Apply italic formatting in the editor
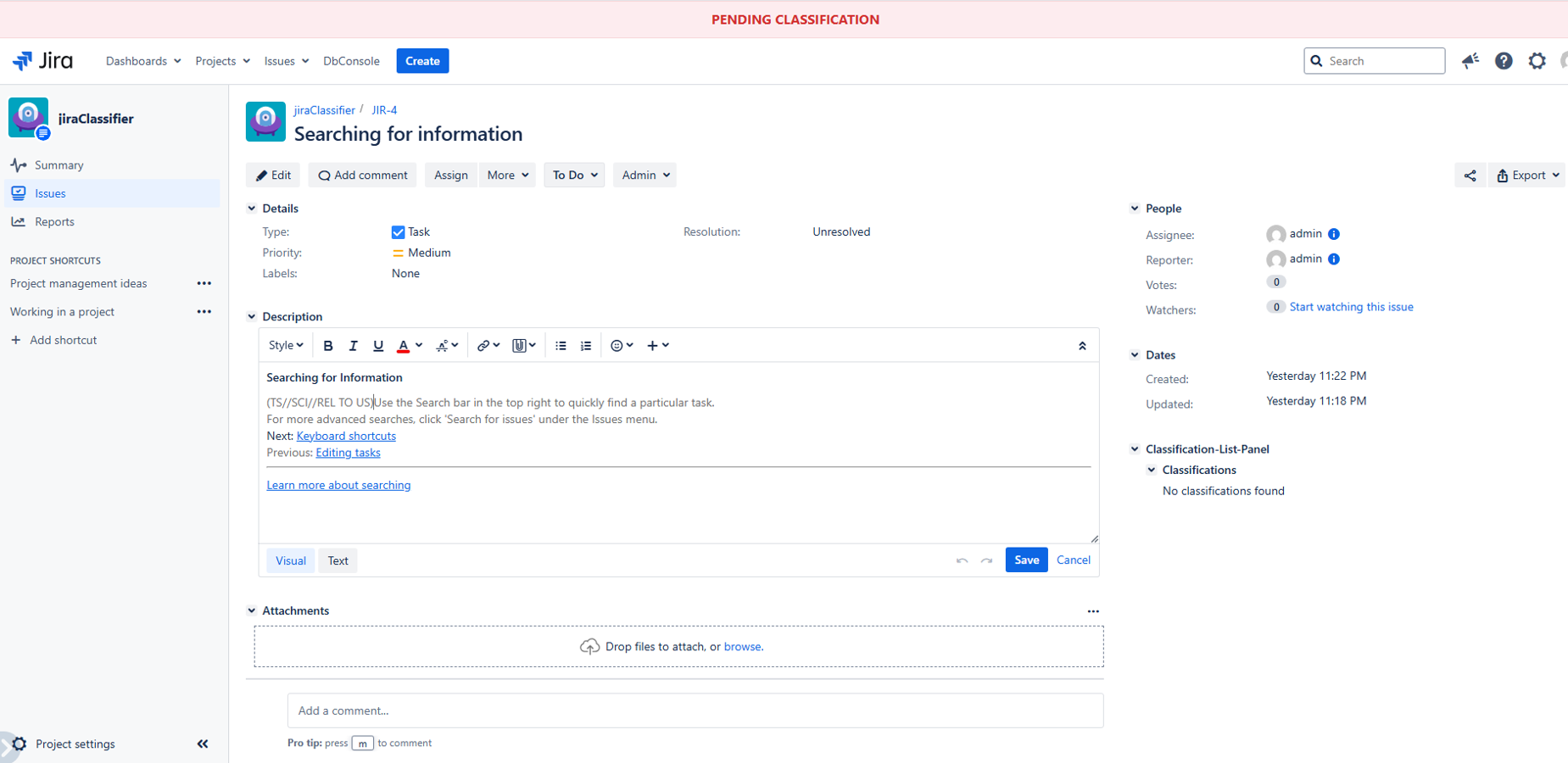 (x=353, y=345)
